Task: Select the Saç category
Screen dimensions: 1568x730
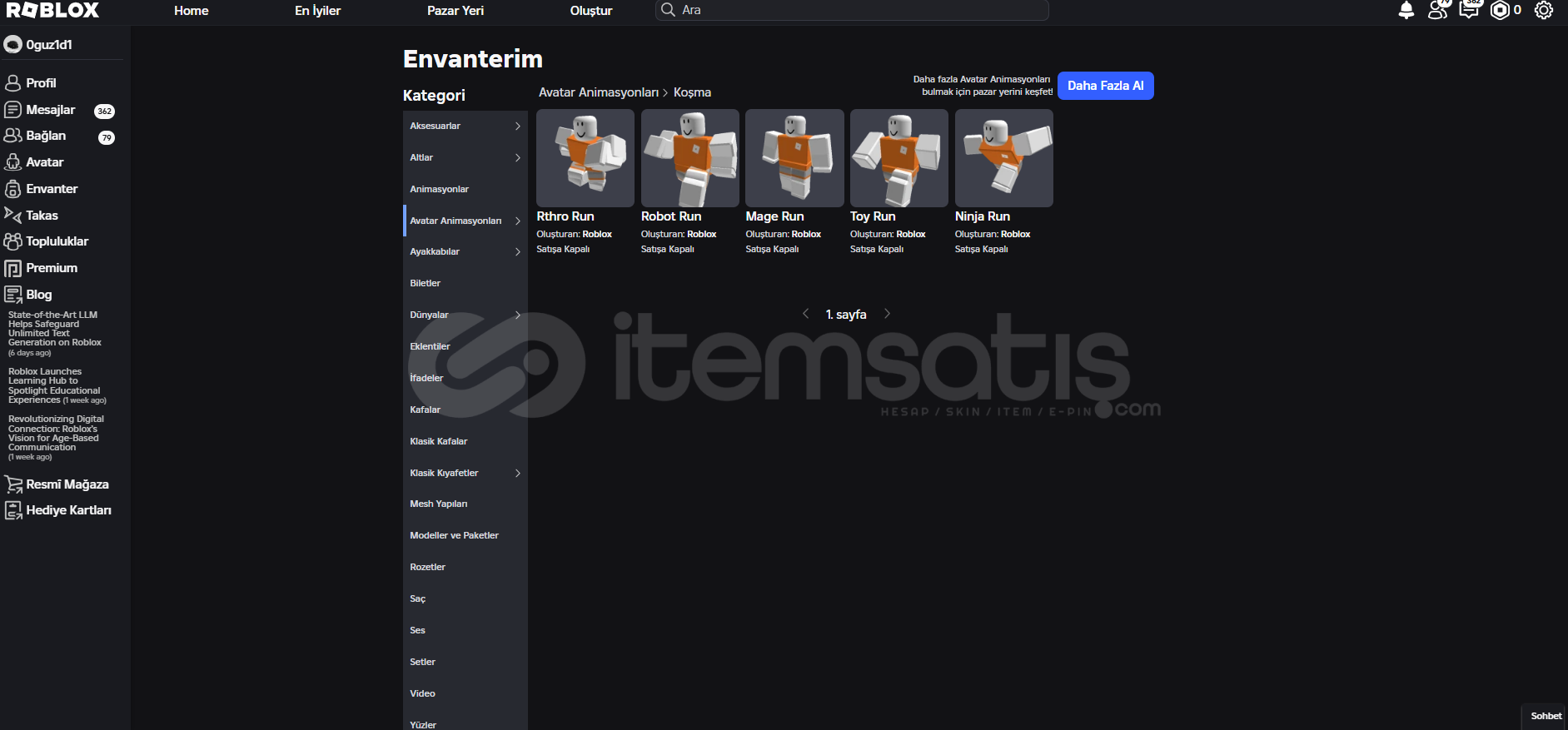Action: point(465,598)
